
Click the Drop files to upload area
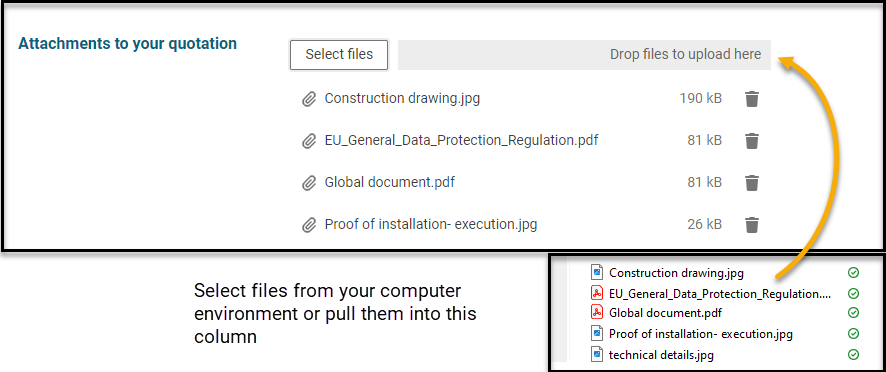tap(584, 55)
